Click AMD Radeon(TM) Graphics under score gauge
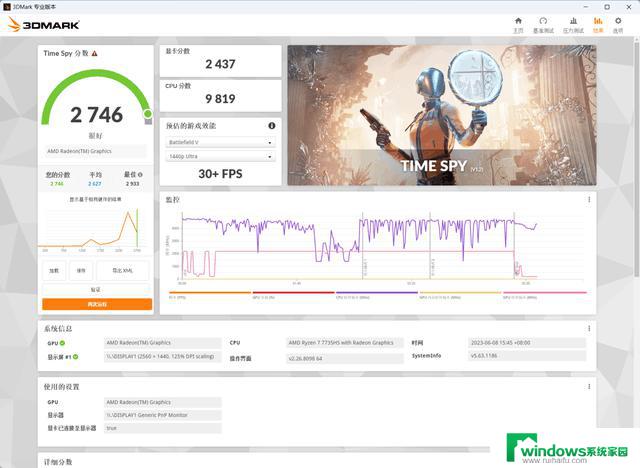The height and width of the screenshot is (468, 640). (x=95, y=151)
